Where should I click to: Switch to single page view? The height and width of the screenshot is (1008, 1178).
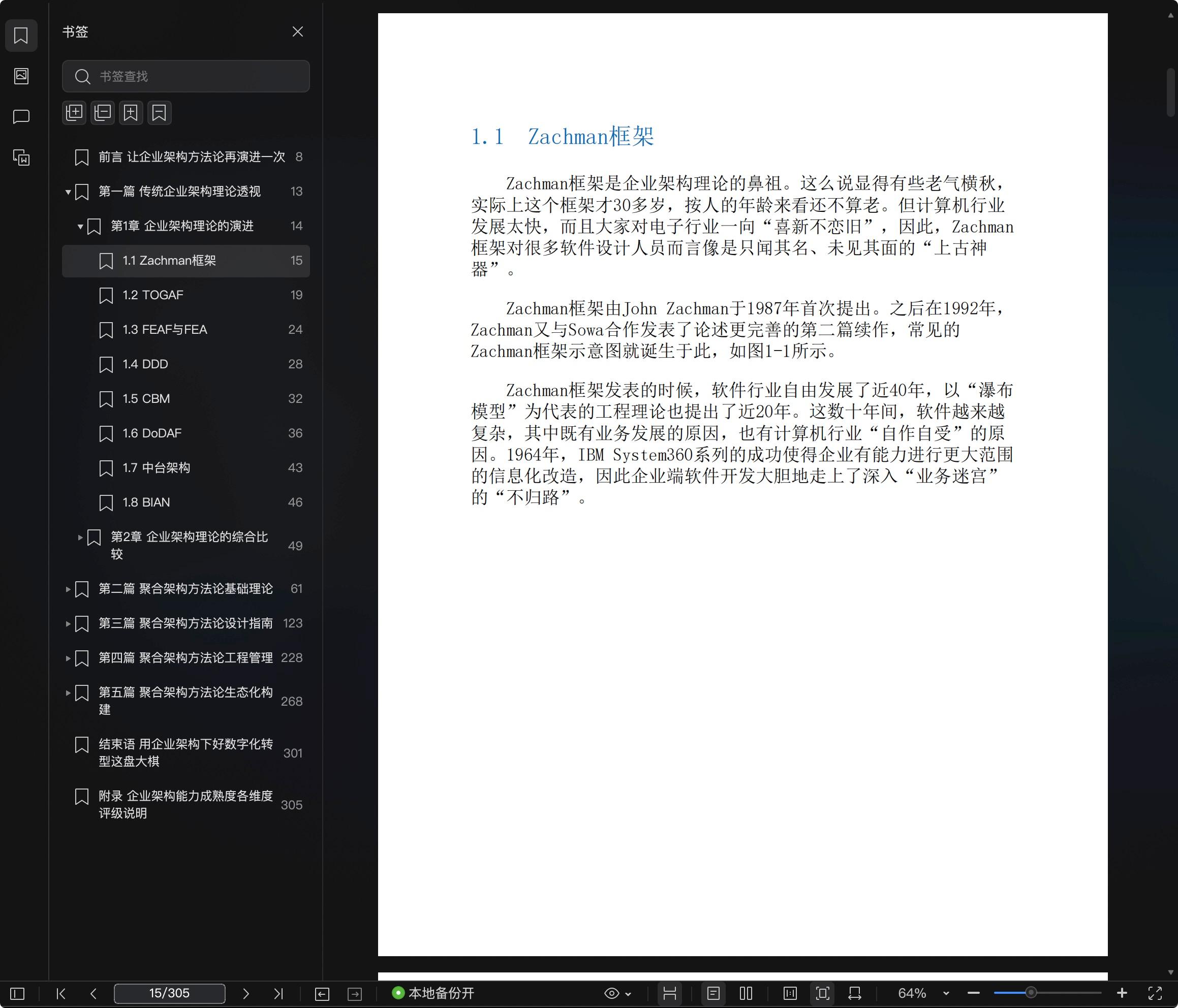[x=714, y=993]
